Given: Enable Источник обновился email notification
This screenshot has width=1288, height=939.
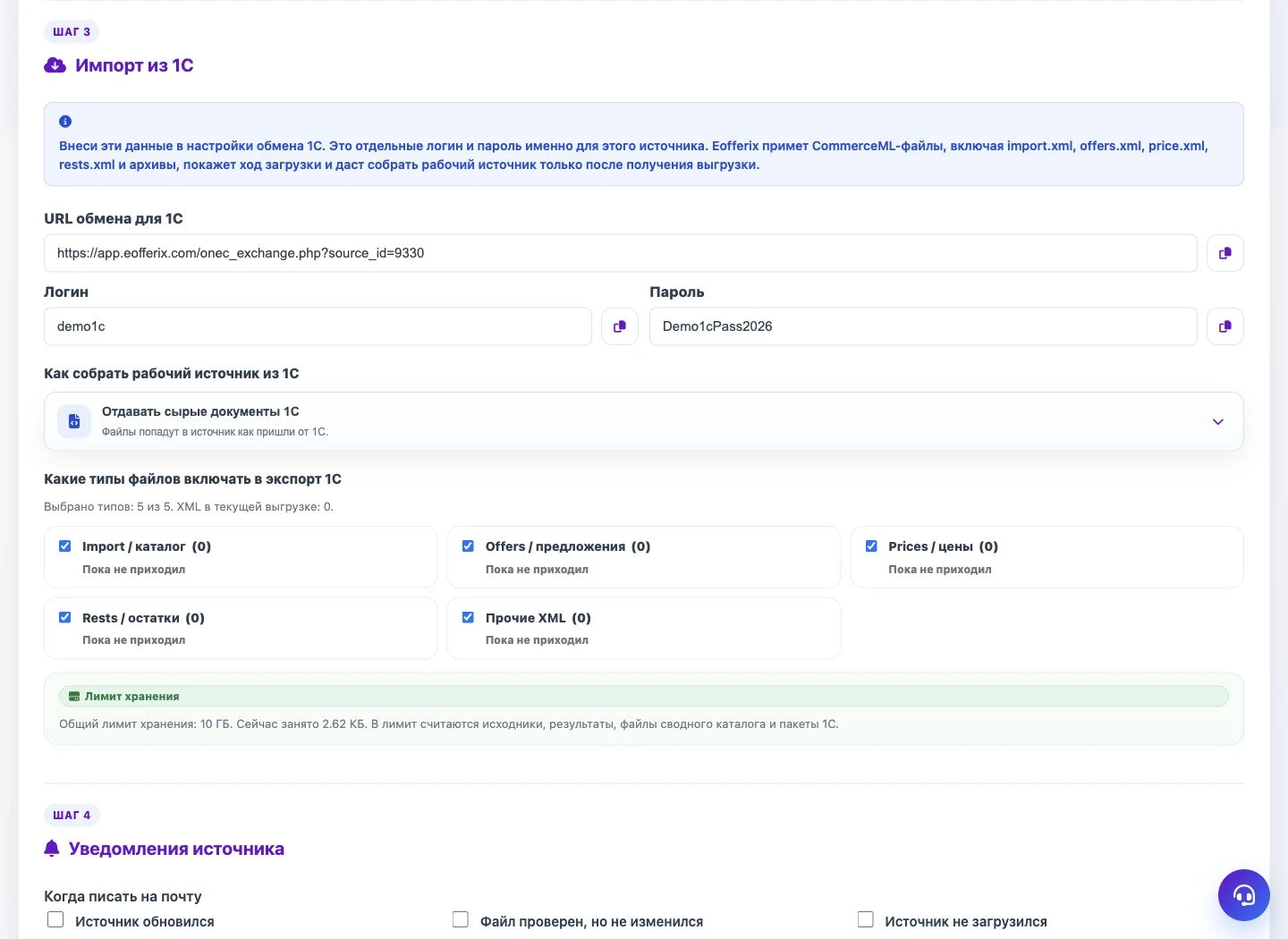Looking at the screenshot, I should pos(55,919).
